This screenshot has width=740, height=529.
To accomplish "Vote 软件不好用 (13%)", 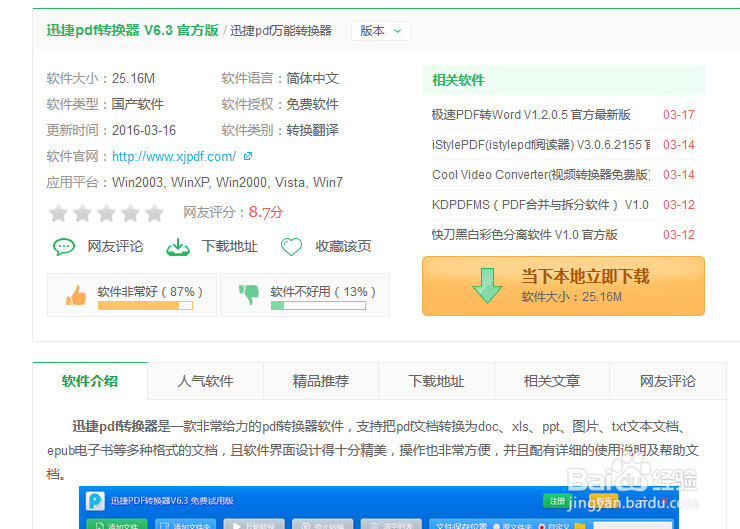I will coord(305,295).
